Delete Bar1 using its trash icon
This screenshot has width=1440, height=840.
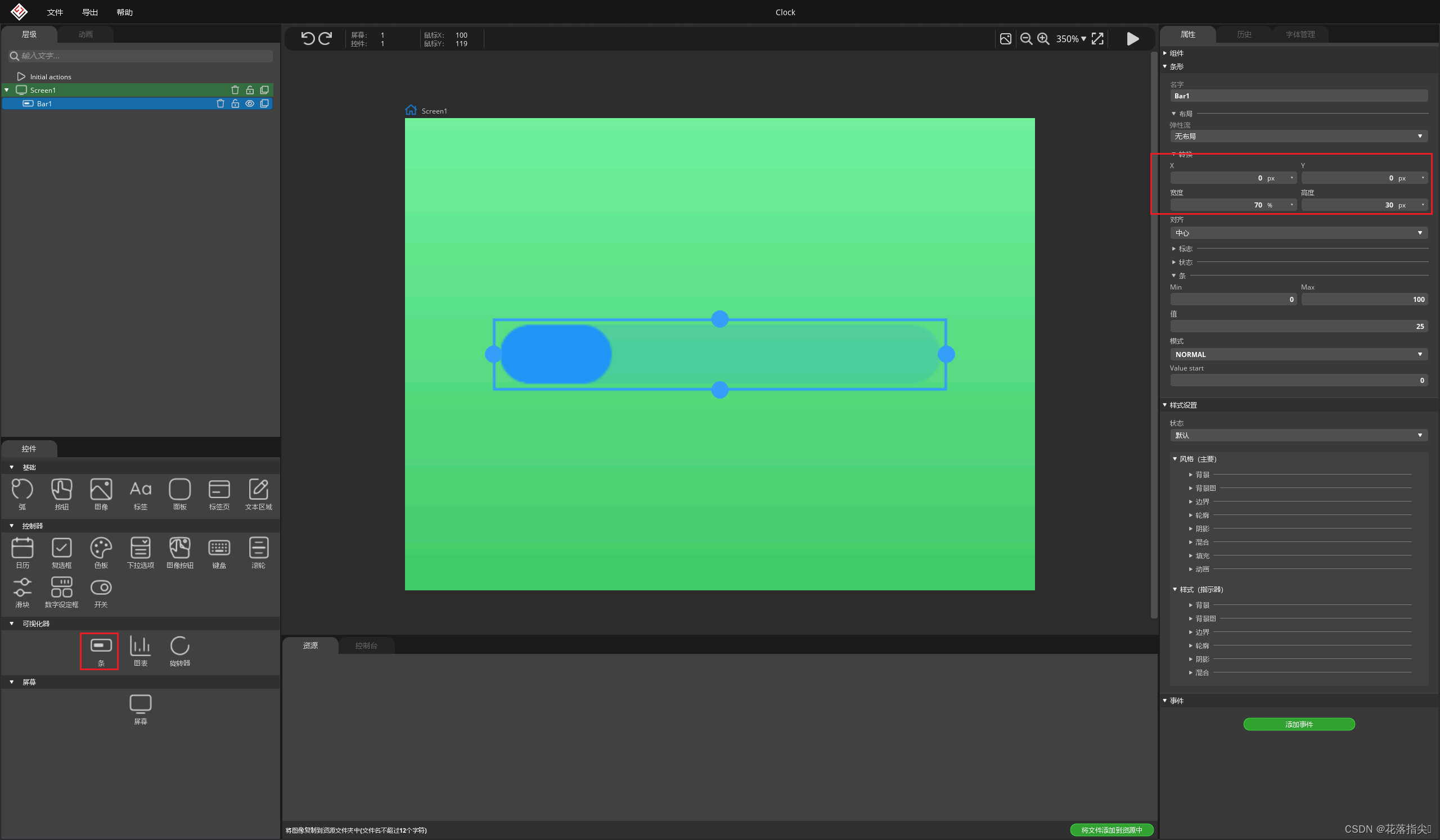(220, 104)
